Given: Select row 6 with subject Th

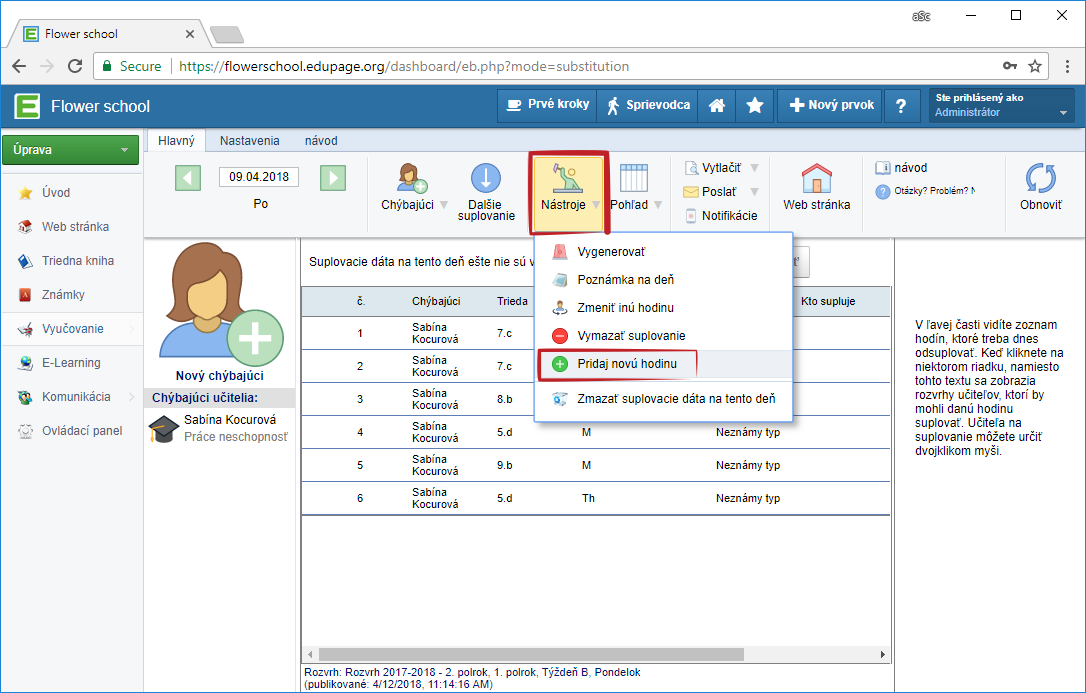Looking at the screenshot, I should coord(596,498).
